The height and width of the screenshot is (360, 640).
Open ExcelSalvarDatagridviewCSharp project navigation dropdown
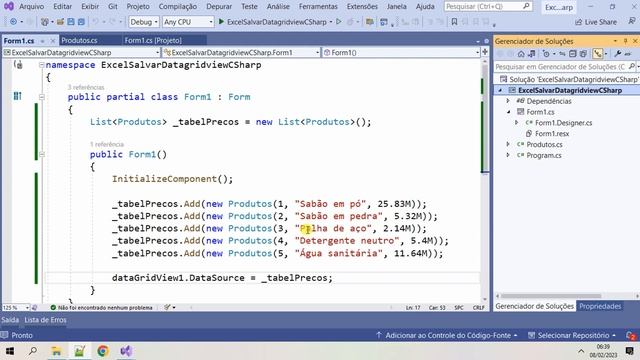pyautogui.click(x=81, y=53)
